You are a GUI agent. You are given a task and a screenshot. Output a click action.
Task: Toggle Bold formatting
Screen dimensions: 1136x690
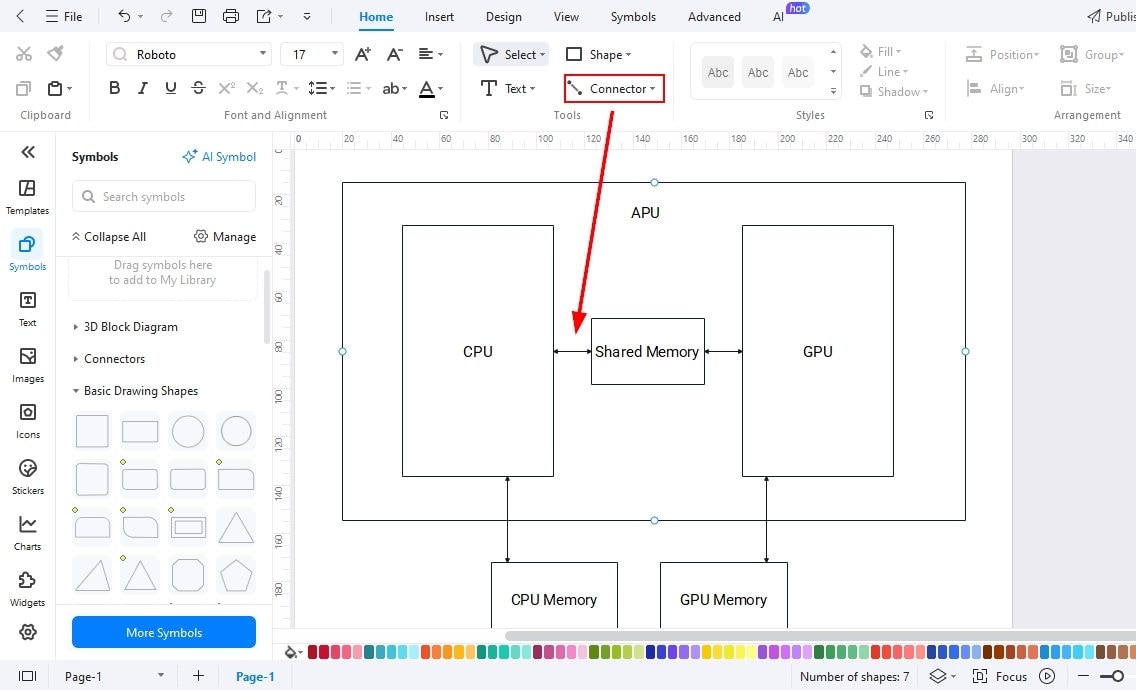point(114,88)
